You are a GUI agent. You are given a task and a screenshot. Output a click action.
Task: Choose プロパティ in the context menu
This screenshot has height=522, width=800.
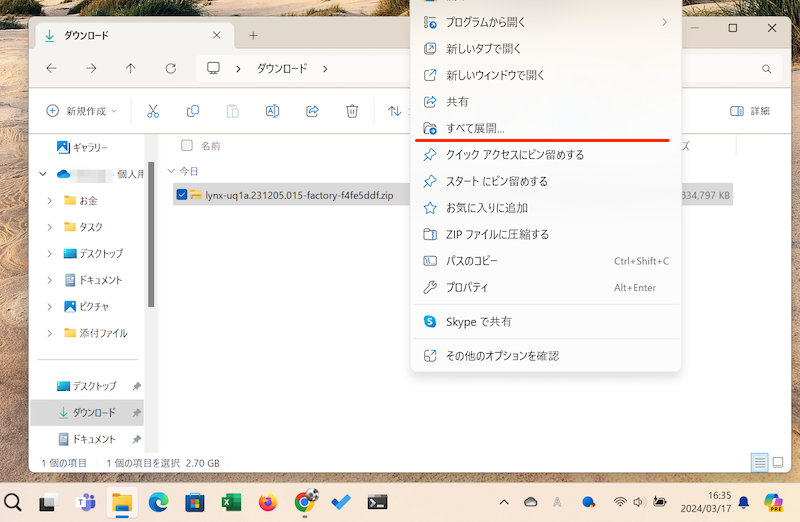pyautogui.click(x=467, y=287)
